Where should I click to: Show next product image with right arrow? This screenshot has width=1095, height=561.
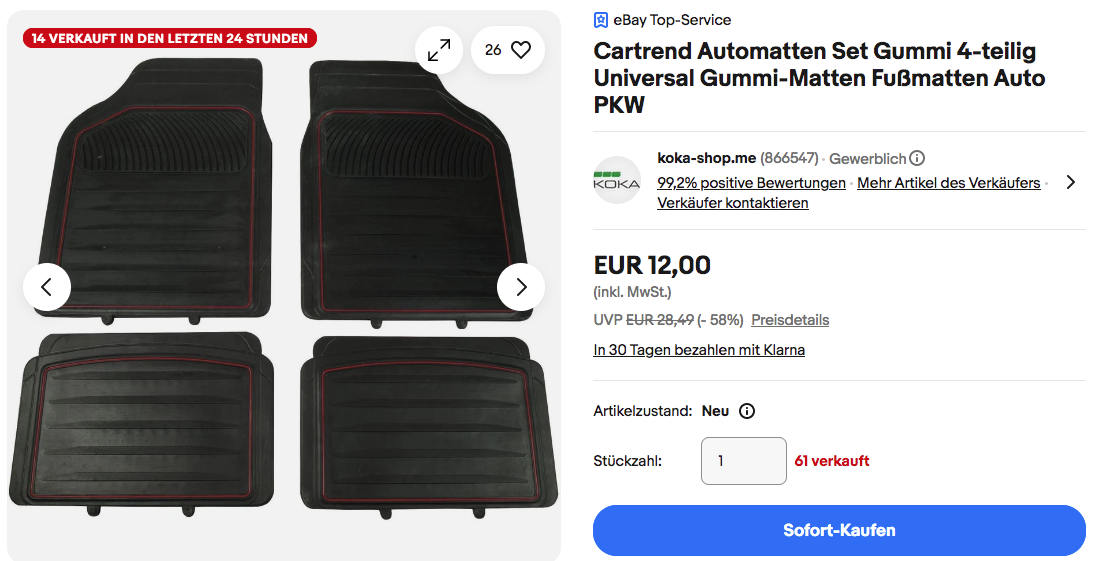pyautogui.click(x=521, y=287)
